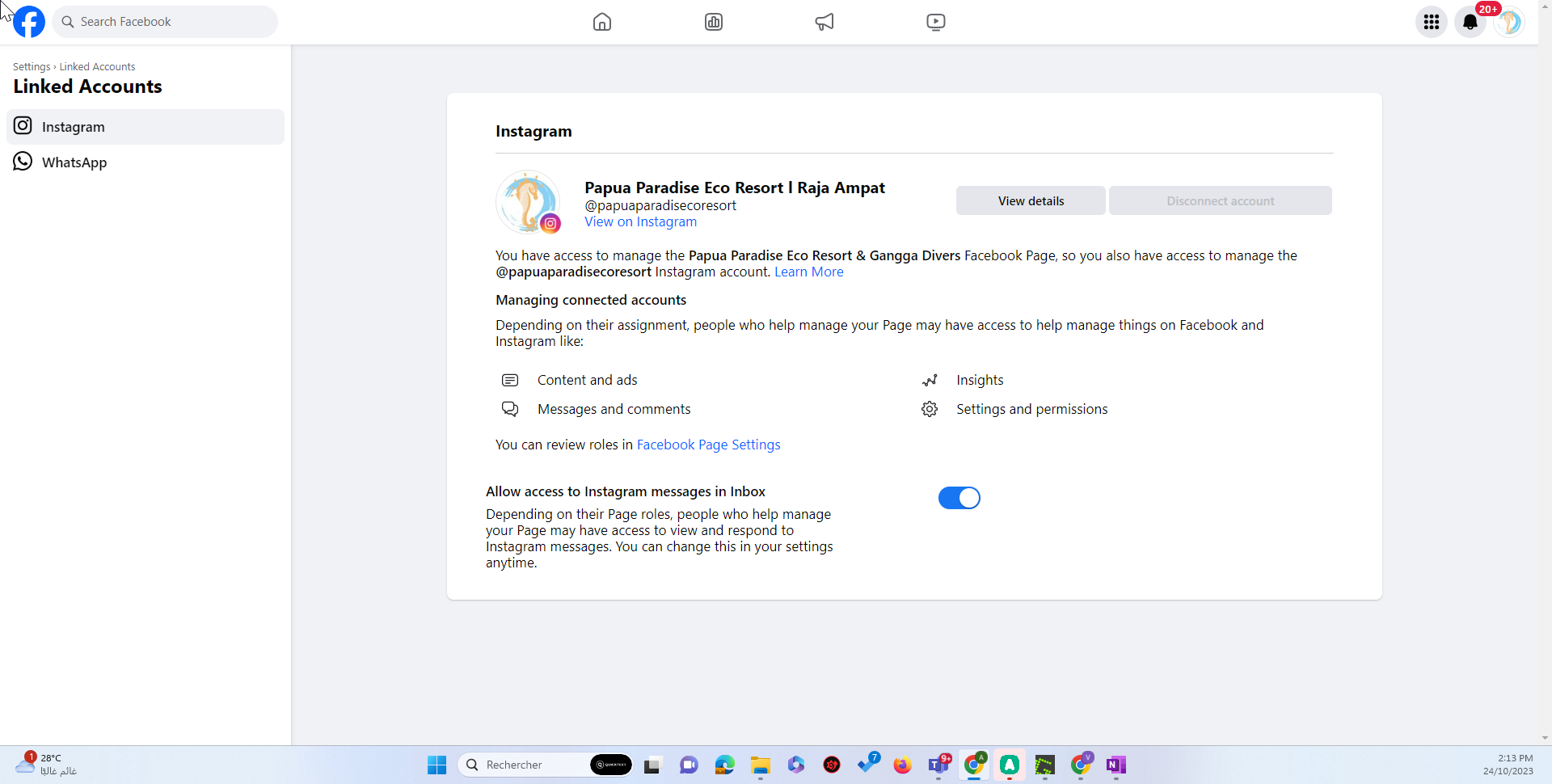Open Facebook Page Settings link
Image resolution: width=1552 pixels, height=784 pixels.
(708, 445)
